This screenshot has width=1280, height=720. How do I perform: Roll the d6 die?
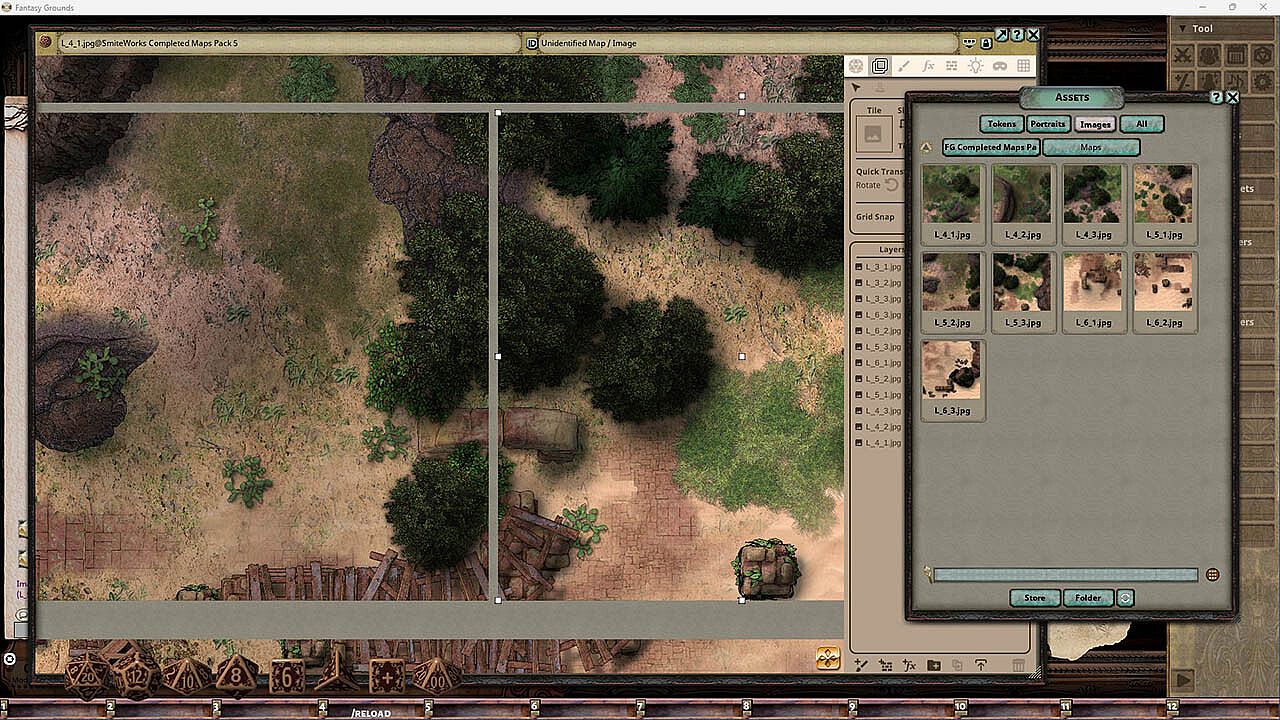287,677
